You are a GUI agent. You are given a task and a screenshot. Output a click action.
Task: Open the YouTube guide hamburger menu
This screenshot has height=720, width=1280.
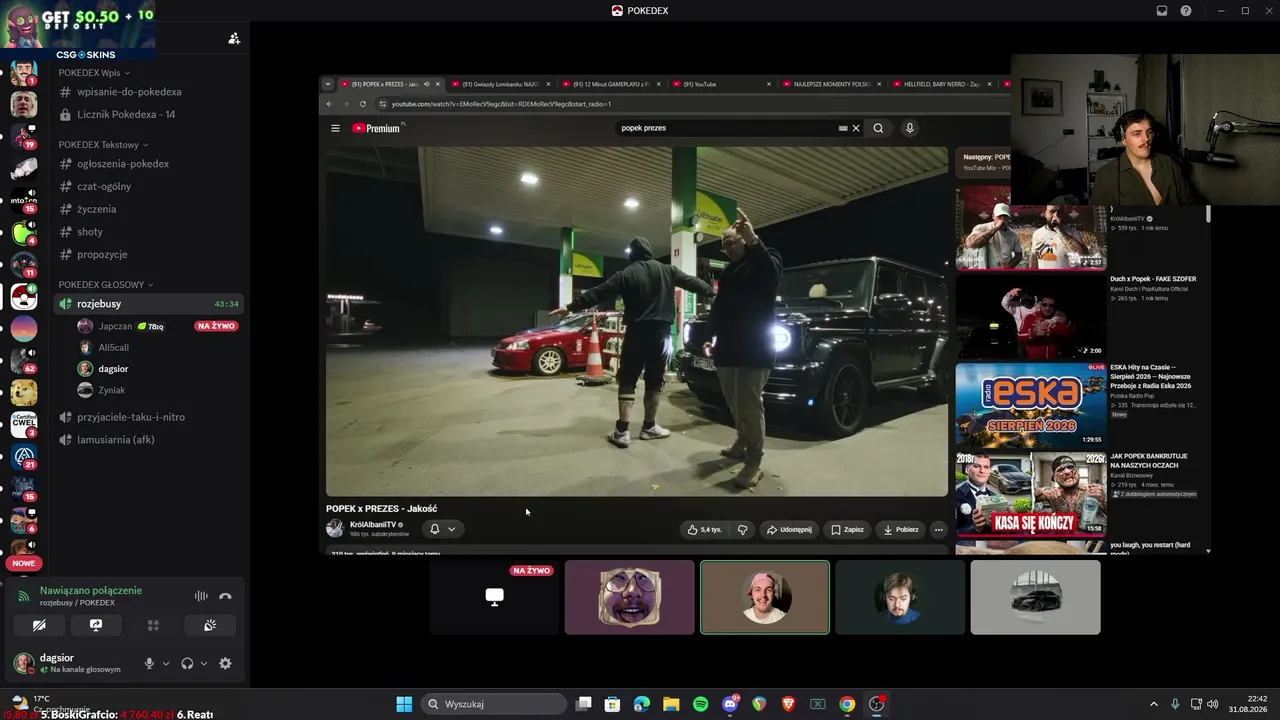tap(335, 128)
